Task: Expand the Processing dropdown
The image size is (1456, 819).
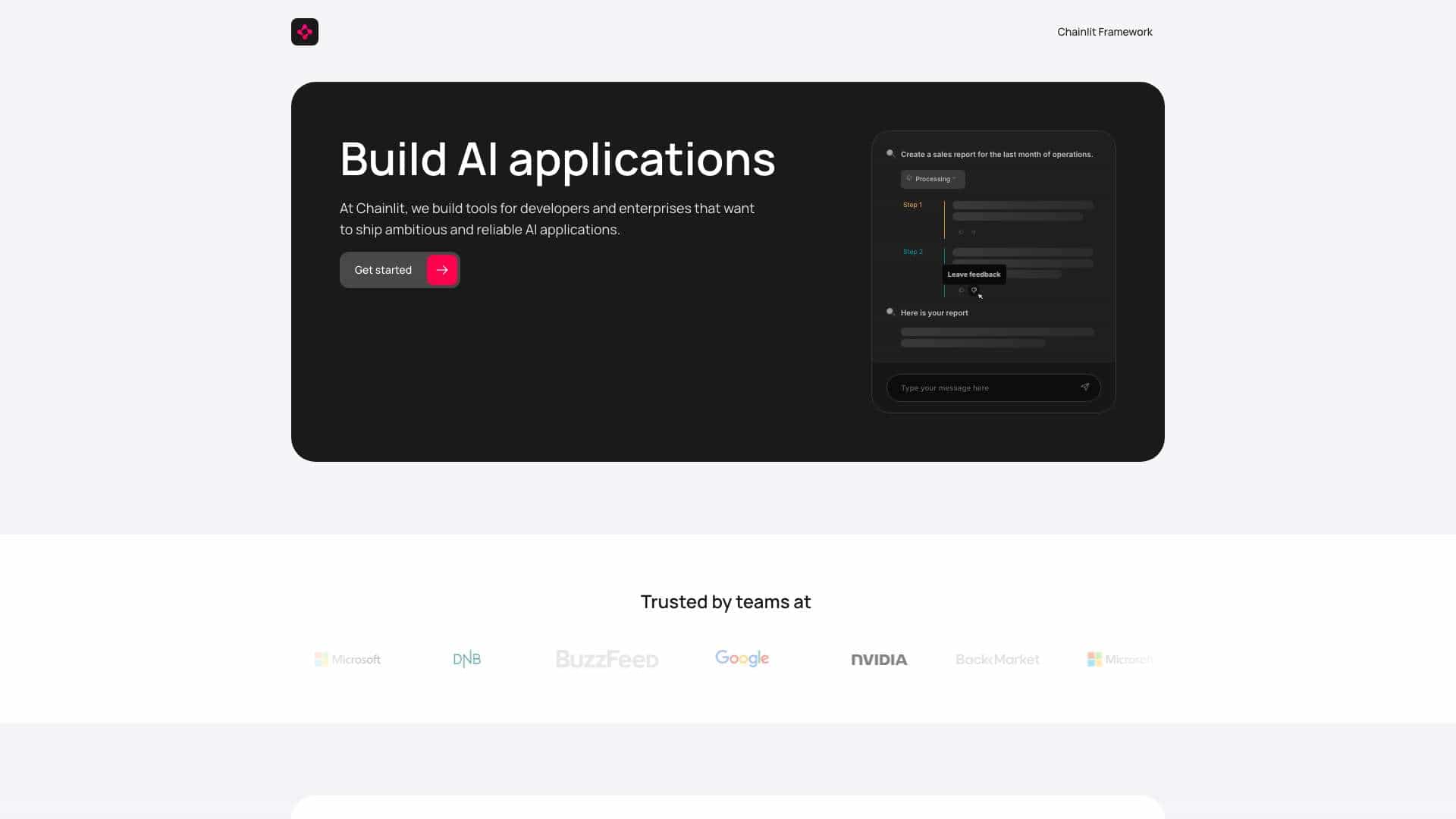Action: click(x=933, y=179)
